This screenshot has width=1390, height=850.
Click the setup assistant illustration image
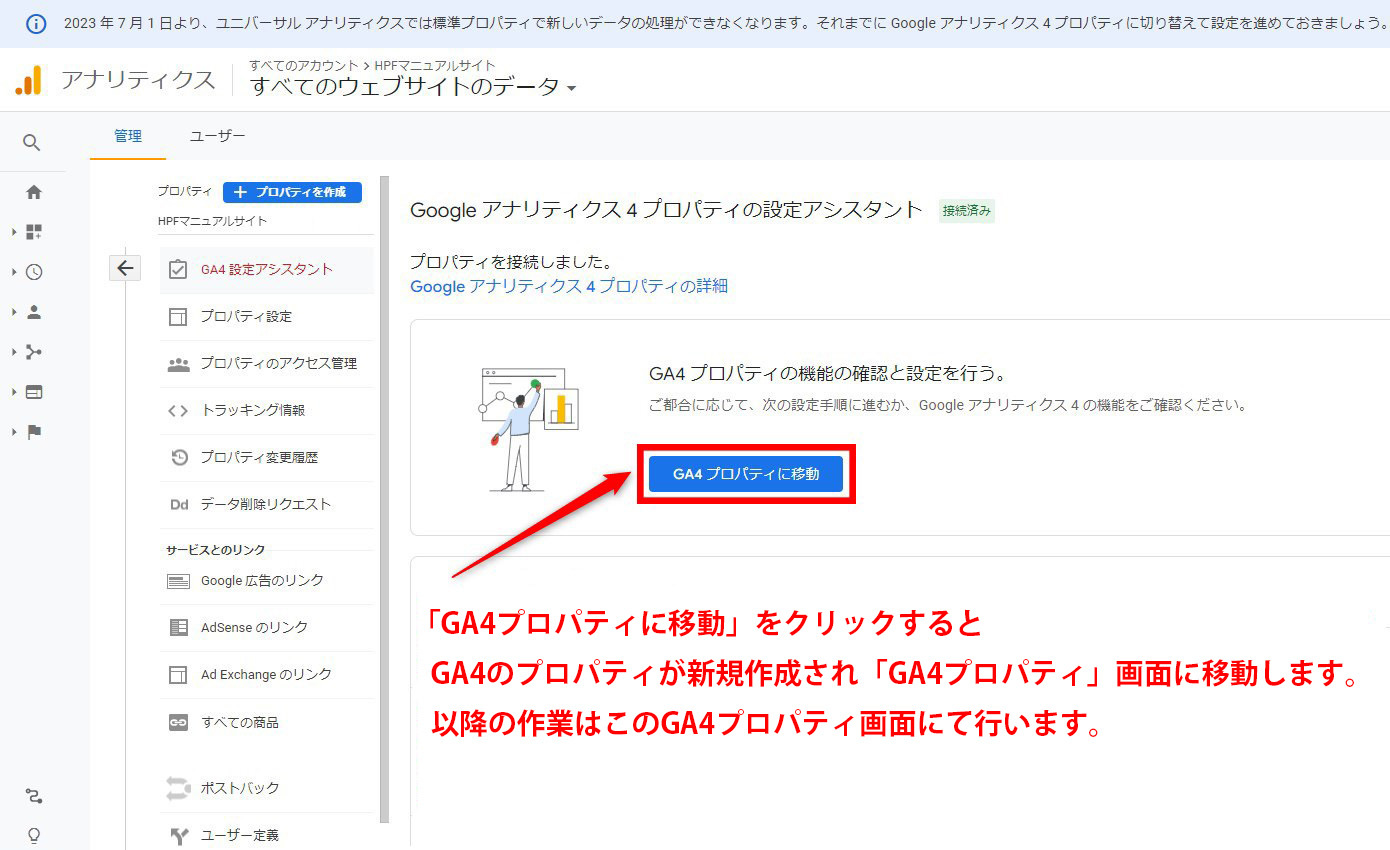click(x=528, y=428)
